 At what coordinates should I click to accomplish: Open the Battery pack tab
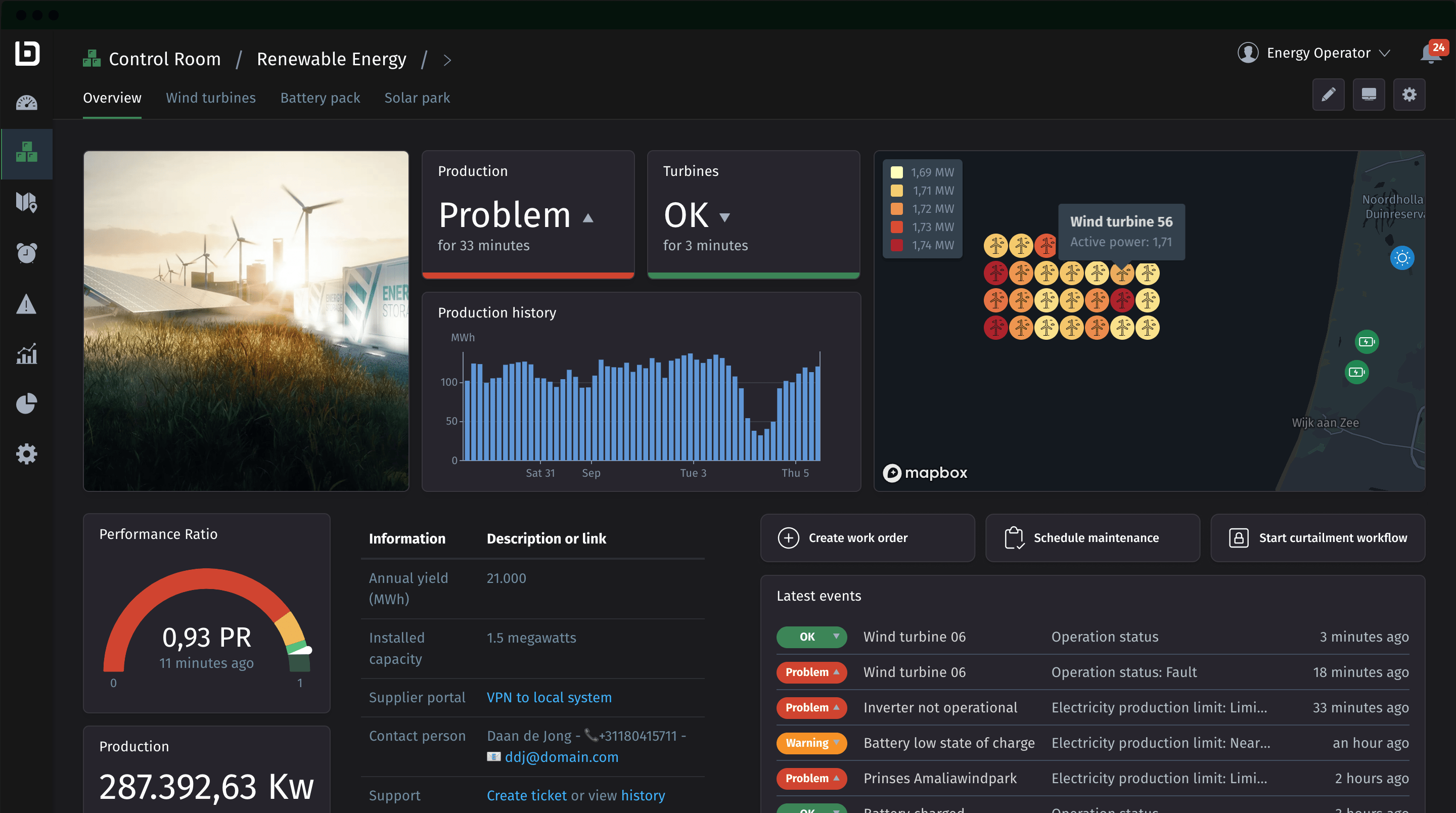click(x=320, y=97)
